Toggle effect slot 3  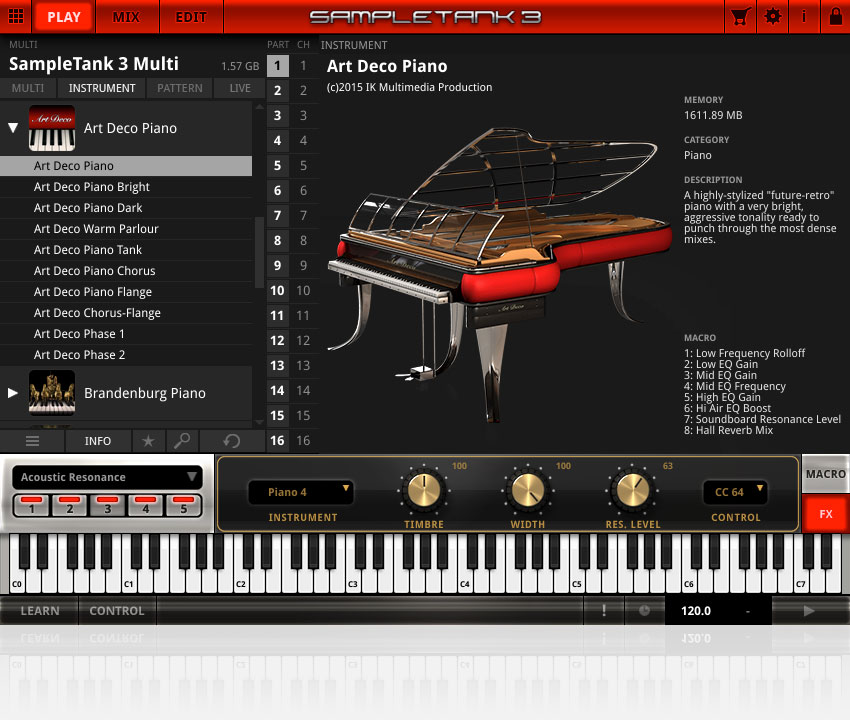point(107,505)
